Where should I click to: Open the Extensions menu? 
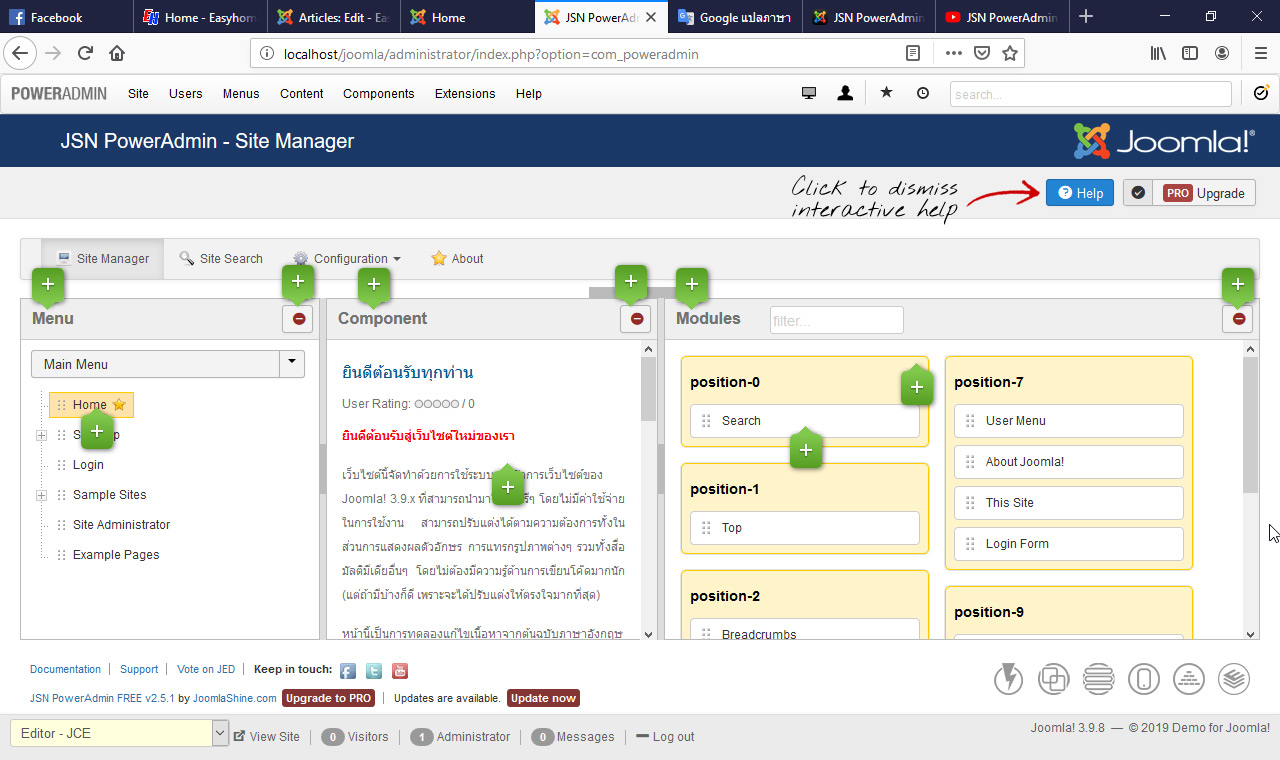pyautogui.click(x=464, y=93)
